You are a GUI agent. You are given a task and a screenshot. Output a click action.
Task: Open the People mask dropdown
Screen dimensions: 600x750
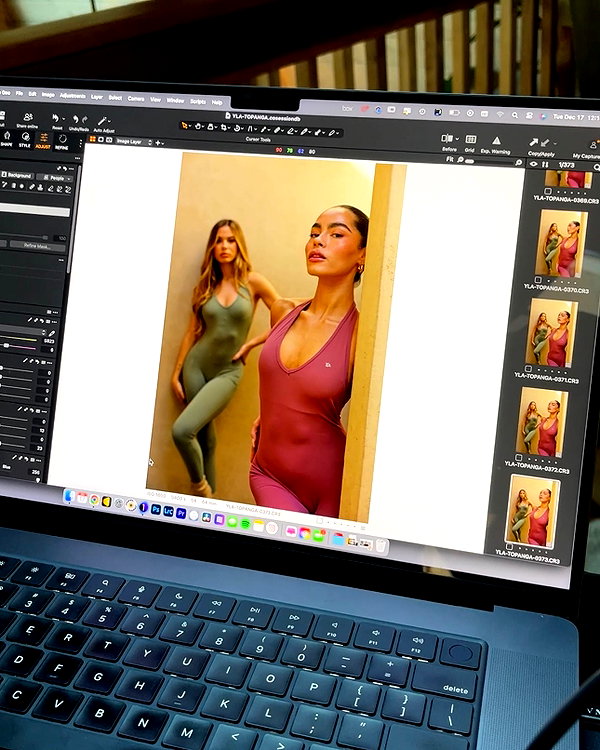tap(55, 177)
